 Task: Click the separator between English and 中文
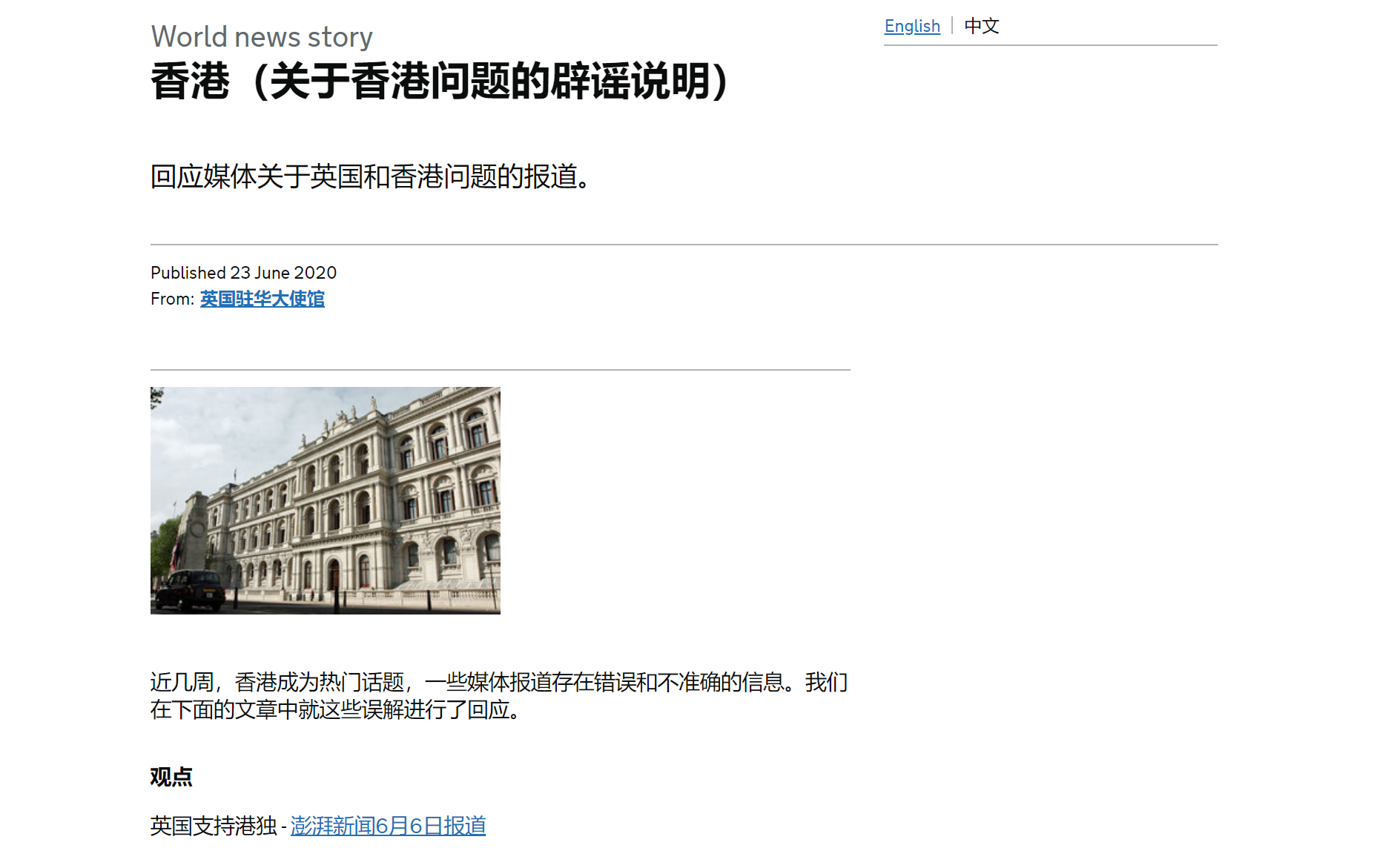[x=952, y=26]
